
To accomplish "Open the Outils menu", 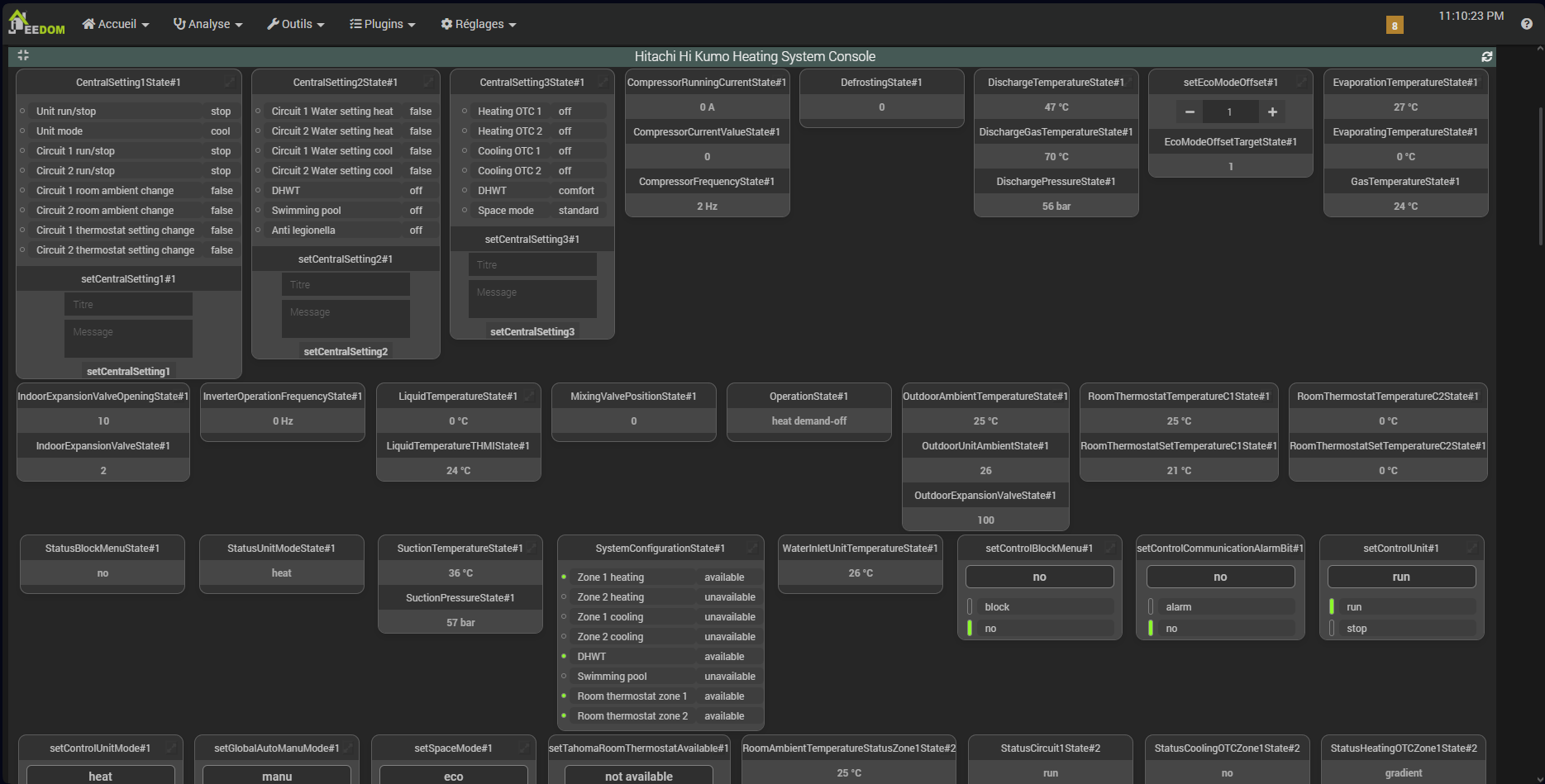I will (x=296, y=24).
